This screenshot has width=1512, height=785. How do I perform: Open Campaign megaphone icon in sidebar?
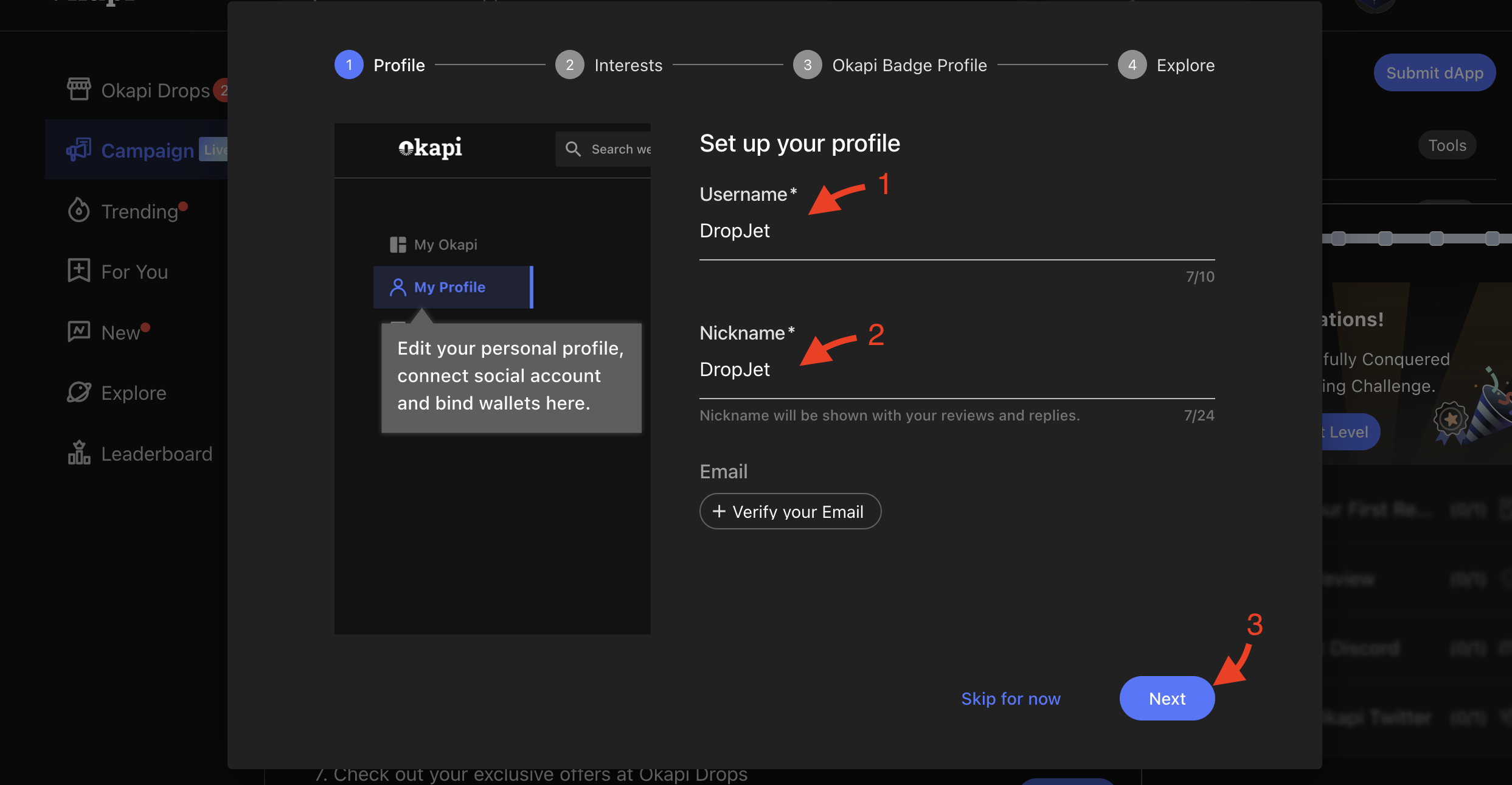point(79,150)
